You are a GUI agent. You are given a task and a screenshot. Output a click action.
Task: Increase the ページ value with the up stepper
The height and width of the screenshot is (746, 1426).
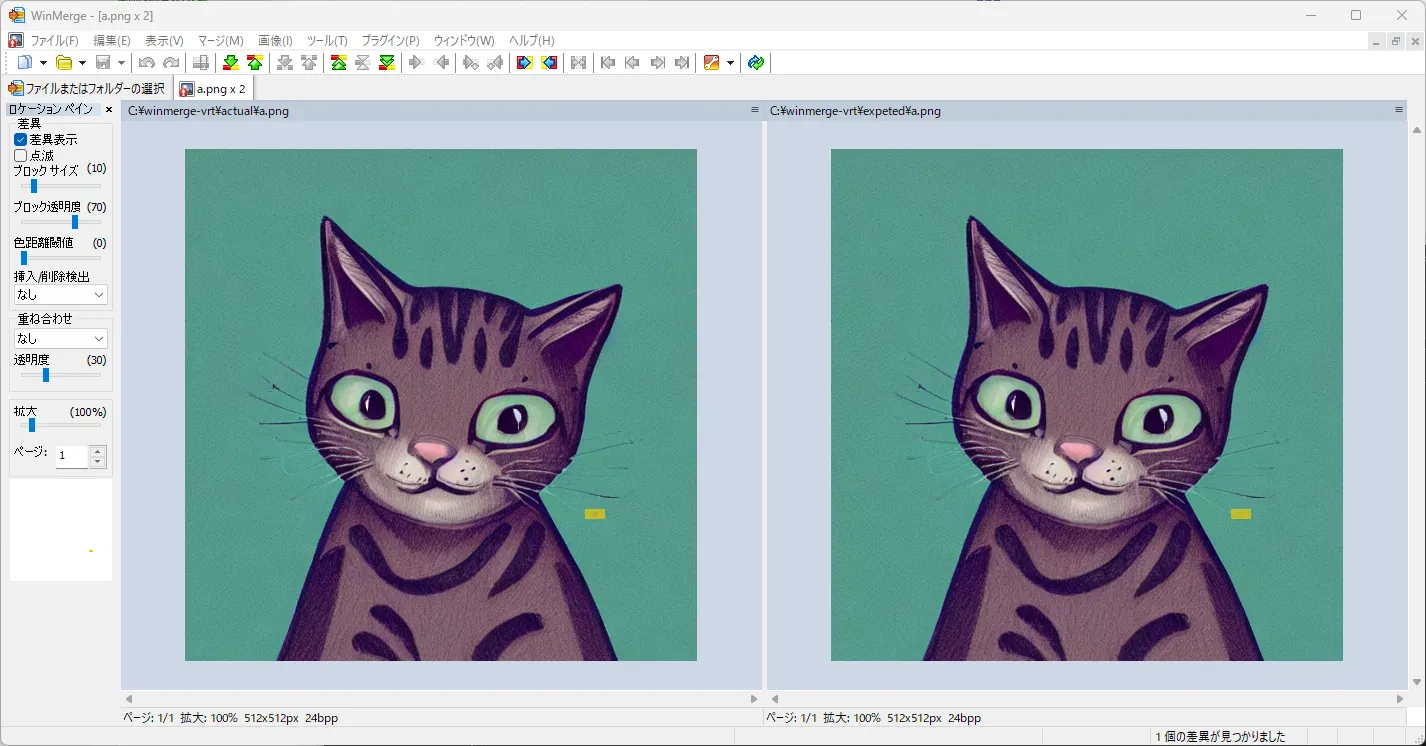97,450
